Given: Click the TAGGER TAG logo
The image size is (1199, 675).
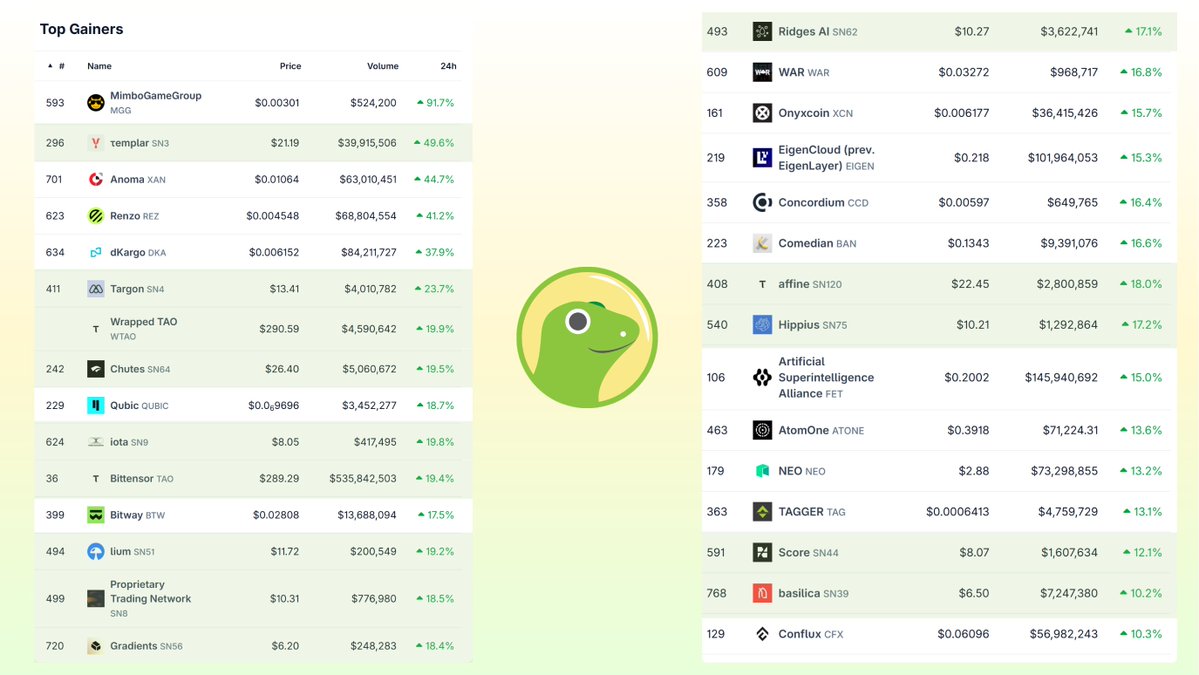Looking at the screenshot, I should point(762,511).
